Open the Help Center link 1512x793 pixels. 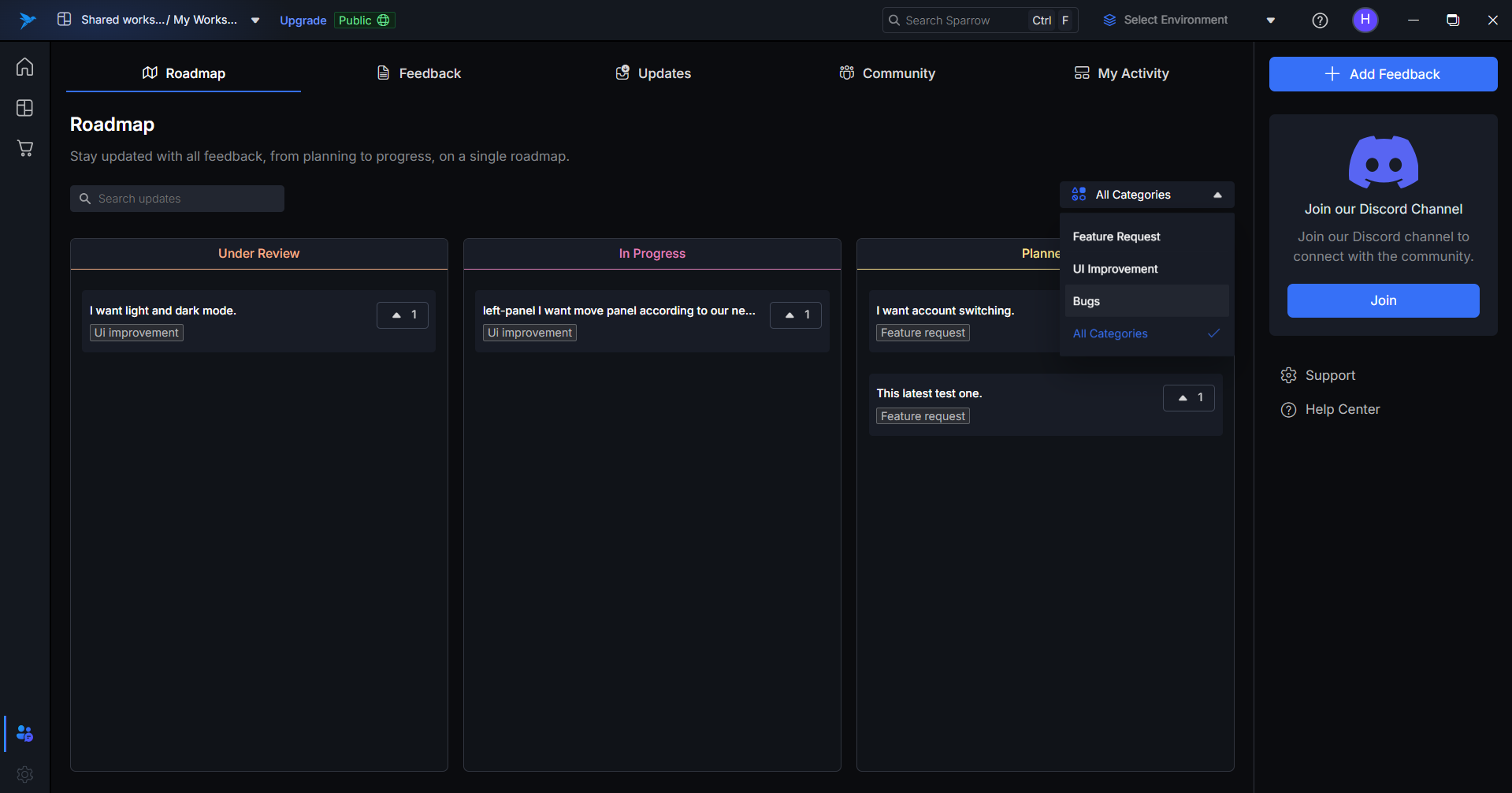[x=1342, y=409]
